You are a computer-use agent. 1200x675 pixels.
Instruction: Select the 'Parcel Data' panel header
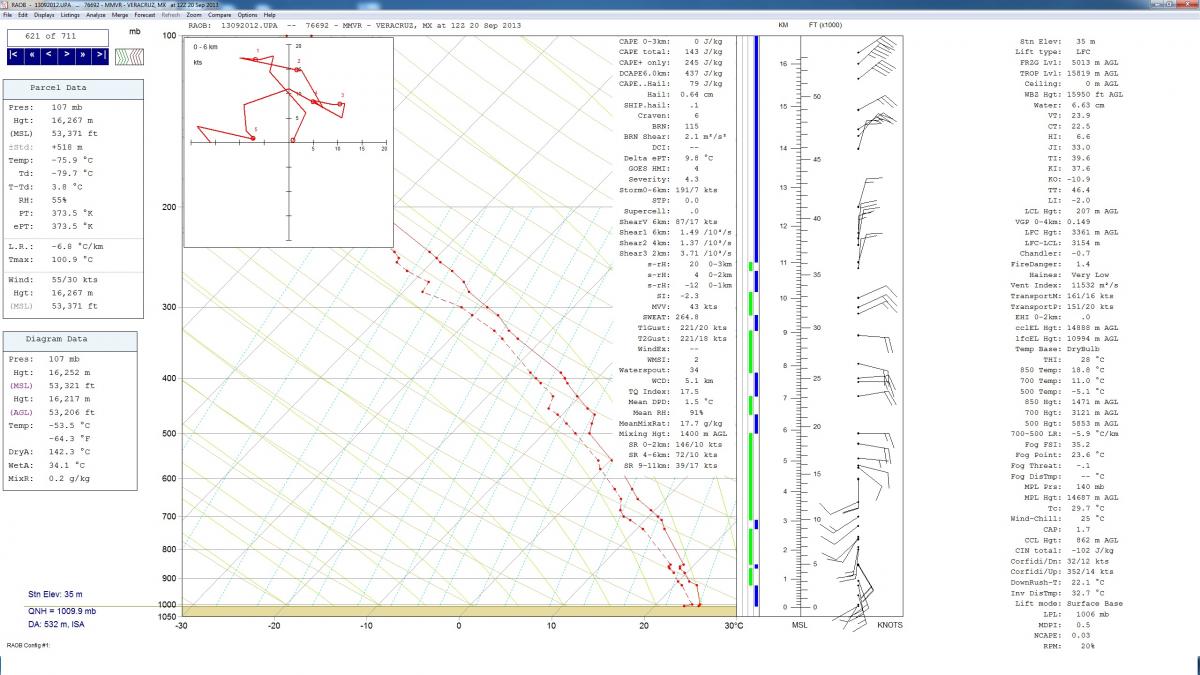(72, 88)
